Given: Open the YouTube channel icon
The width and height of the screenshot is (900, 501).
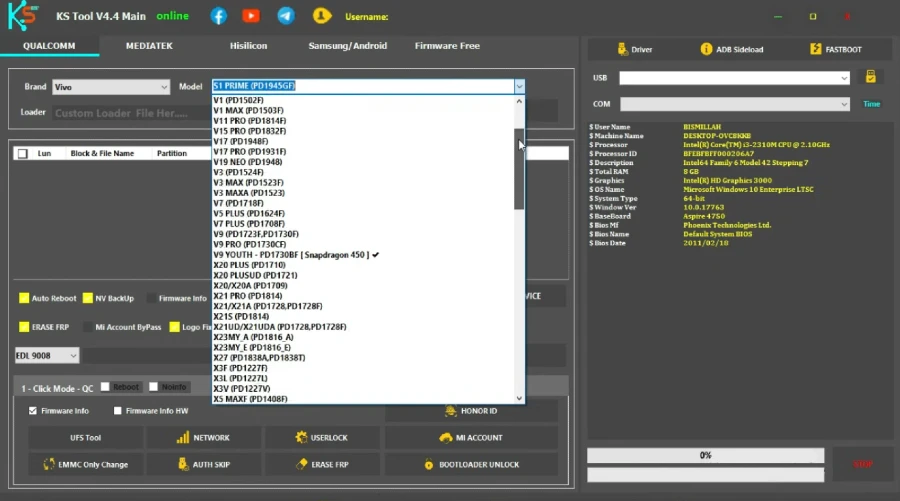Looking at the screenshot, I should (x=251, y=16).
